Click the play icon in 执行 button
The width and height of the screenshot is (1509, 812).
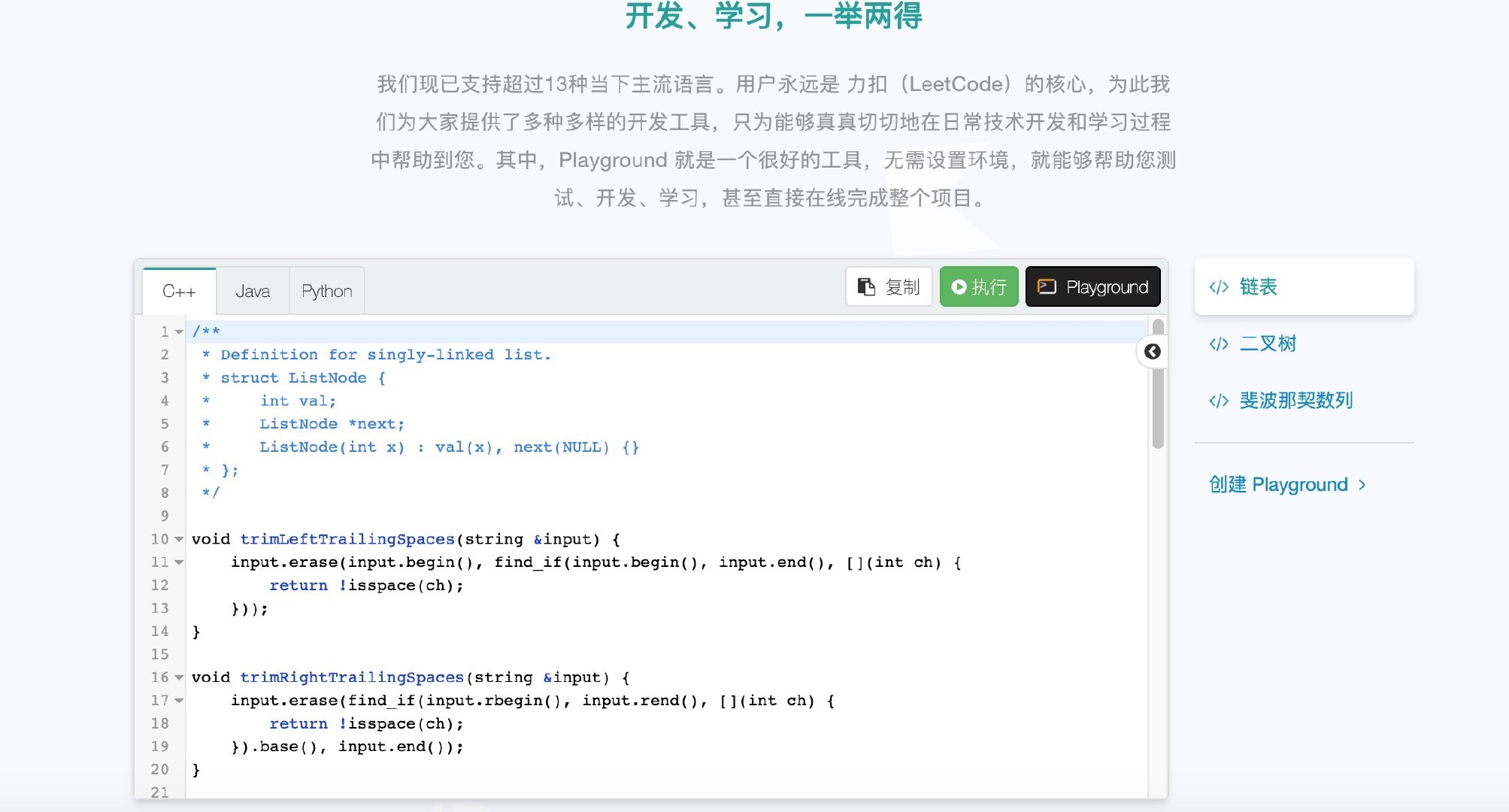point(959,286)
